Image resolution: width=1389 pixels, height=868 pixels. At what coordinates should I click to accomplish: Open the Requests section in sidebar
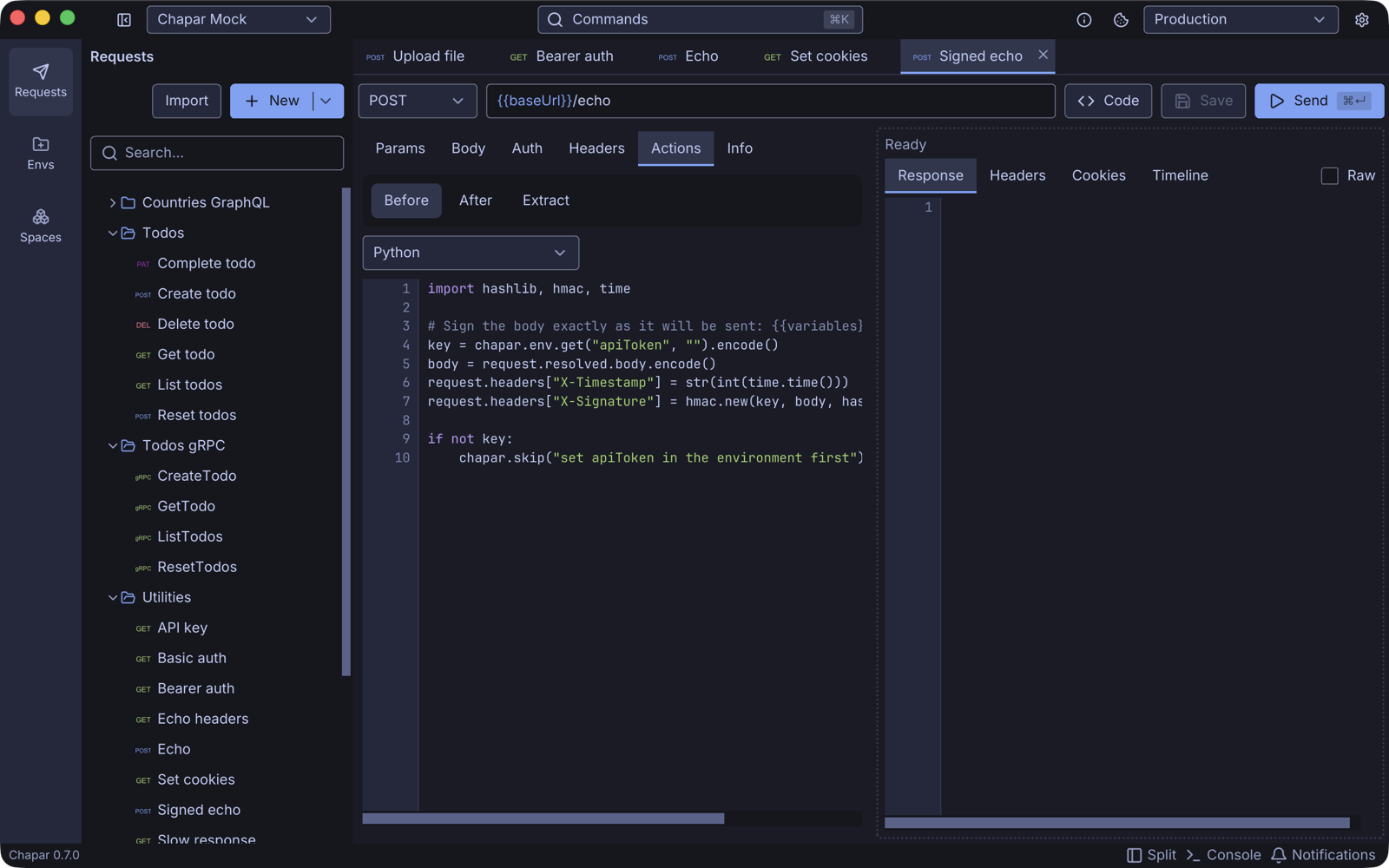point(41,82)
